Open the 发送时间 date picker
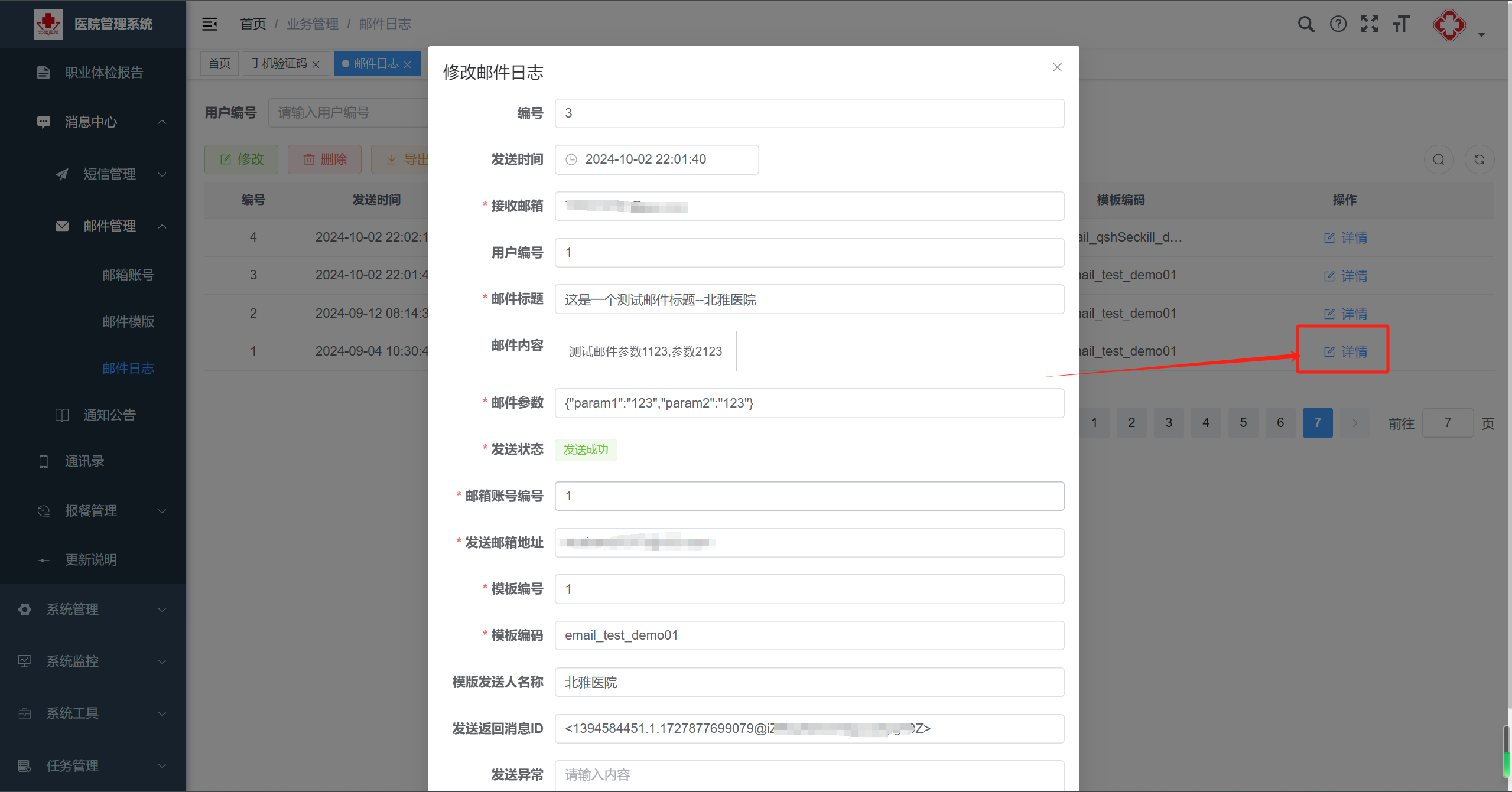This screenshot has width=1512, height=792. tap(656, 159)
